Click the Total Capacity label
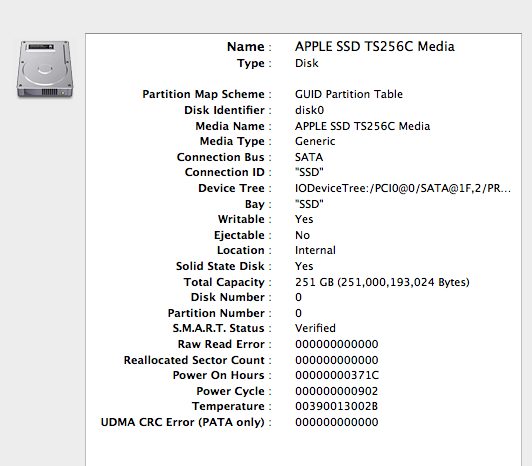Viewport: 532px width, 466px height. (224, 282)
